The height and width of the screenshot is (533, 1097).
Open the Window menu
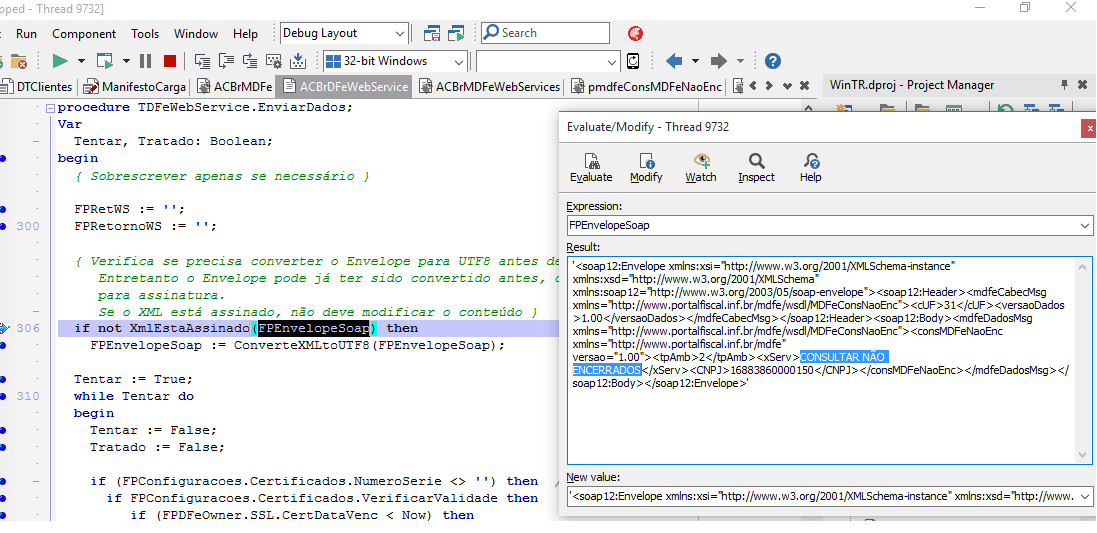[196, 34]
